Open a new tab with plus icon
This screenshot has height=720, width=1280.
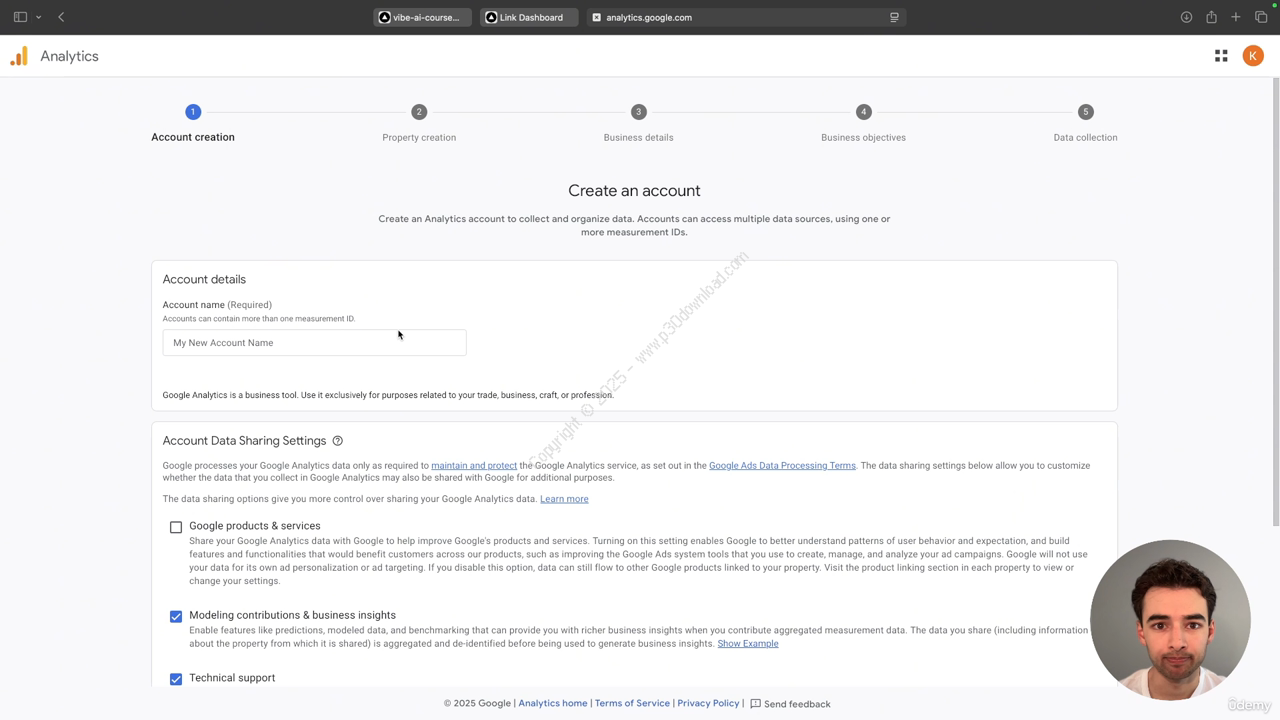(1236, 17)
